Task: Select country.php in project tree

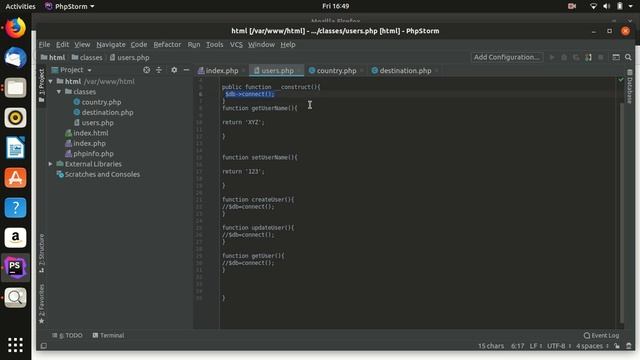Action: (101, 102)
